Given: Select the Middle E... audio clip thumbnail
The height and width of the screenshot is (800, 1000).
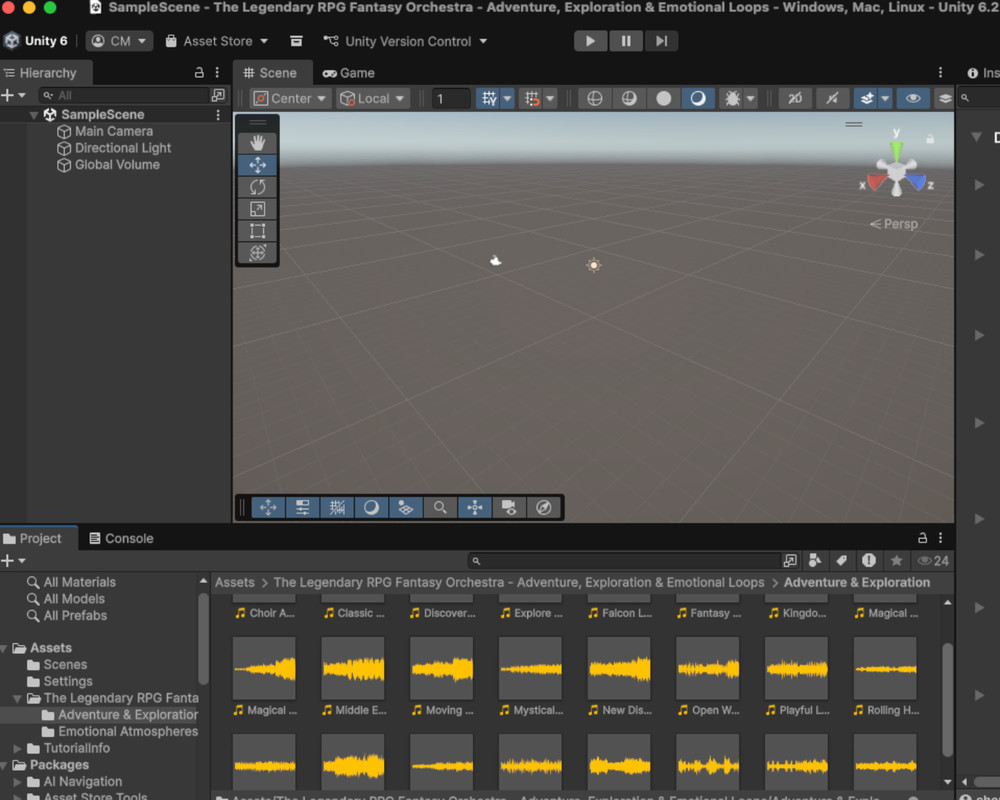Looking at the screenshot, I should pos(352,668).
